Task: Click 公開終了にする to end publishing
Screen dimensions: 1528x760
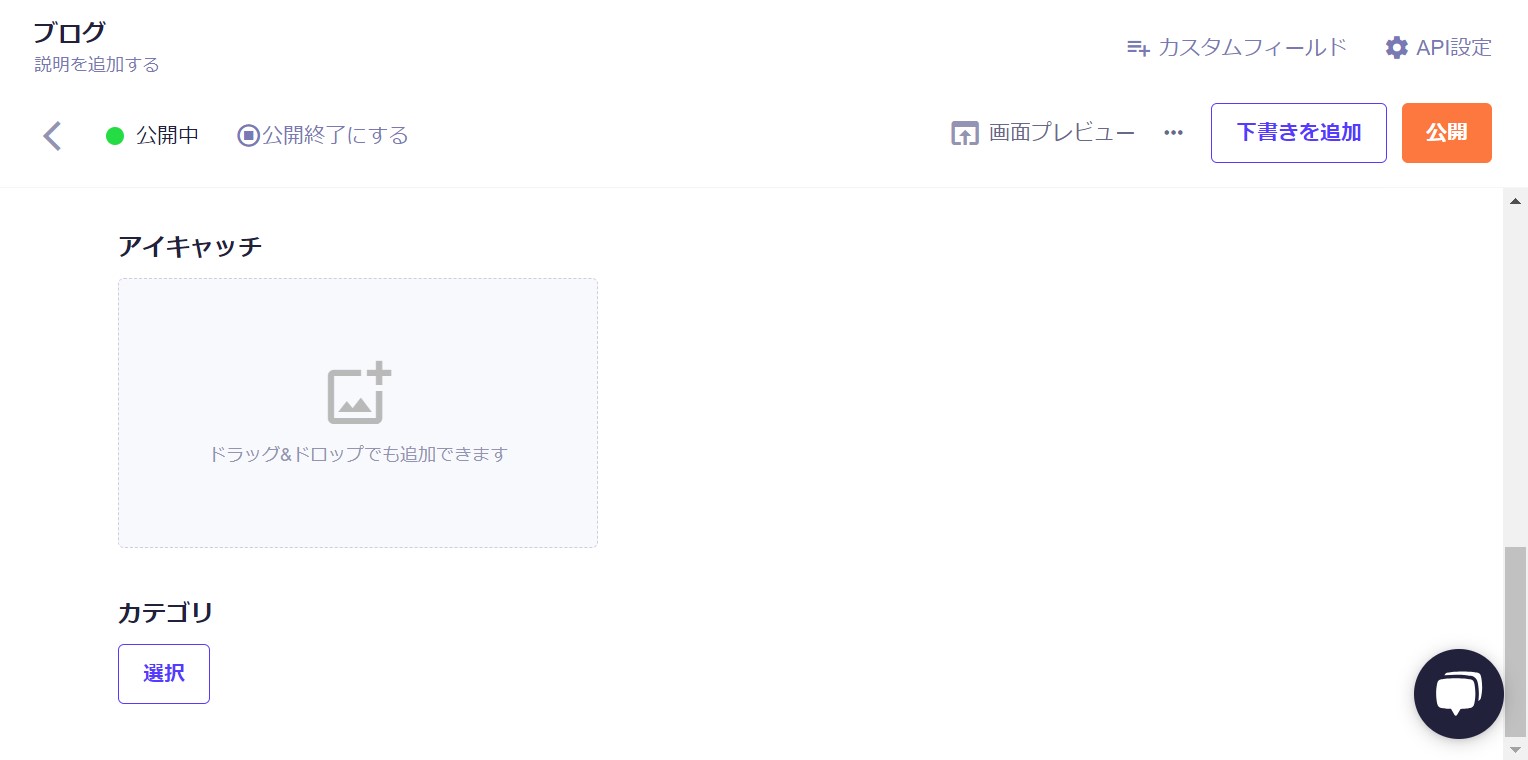Action: (335, 135)
